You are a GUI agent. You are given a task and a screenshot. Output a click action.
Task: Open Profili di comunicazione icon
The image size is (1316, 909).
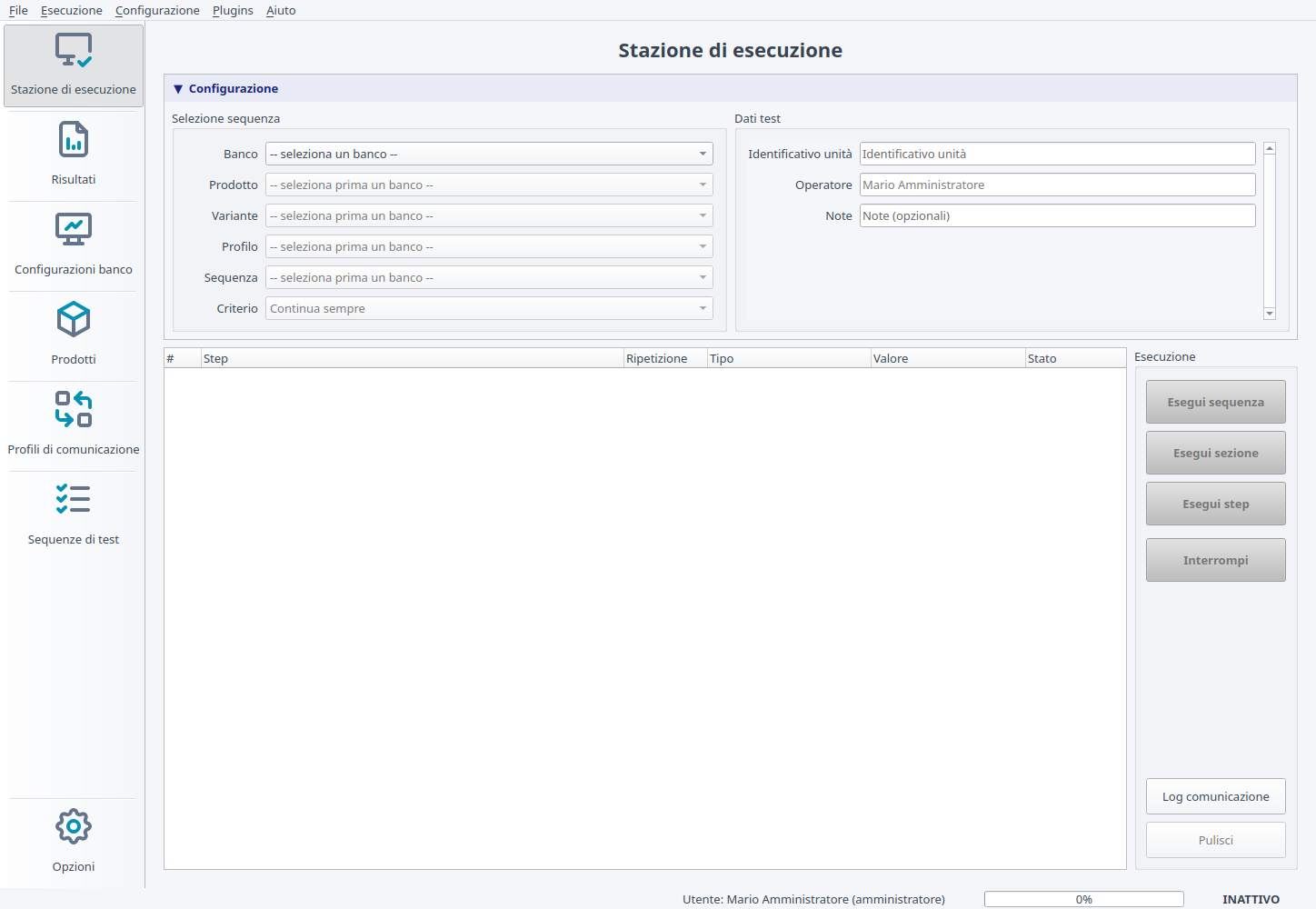point(74,409)
